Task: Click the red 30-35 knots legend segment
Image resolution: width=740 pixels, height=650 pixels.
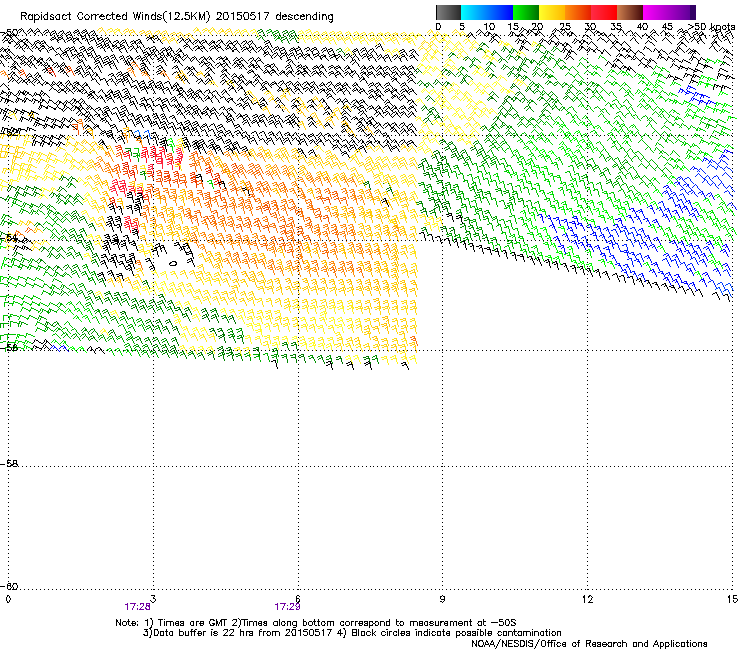Action: point(604,12)
